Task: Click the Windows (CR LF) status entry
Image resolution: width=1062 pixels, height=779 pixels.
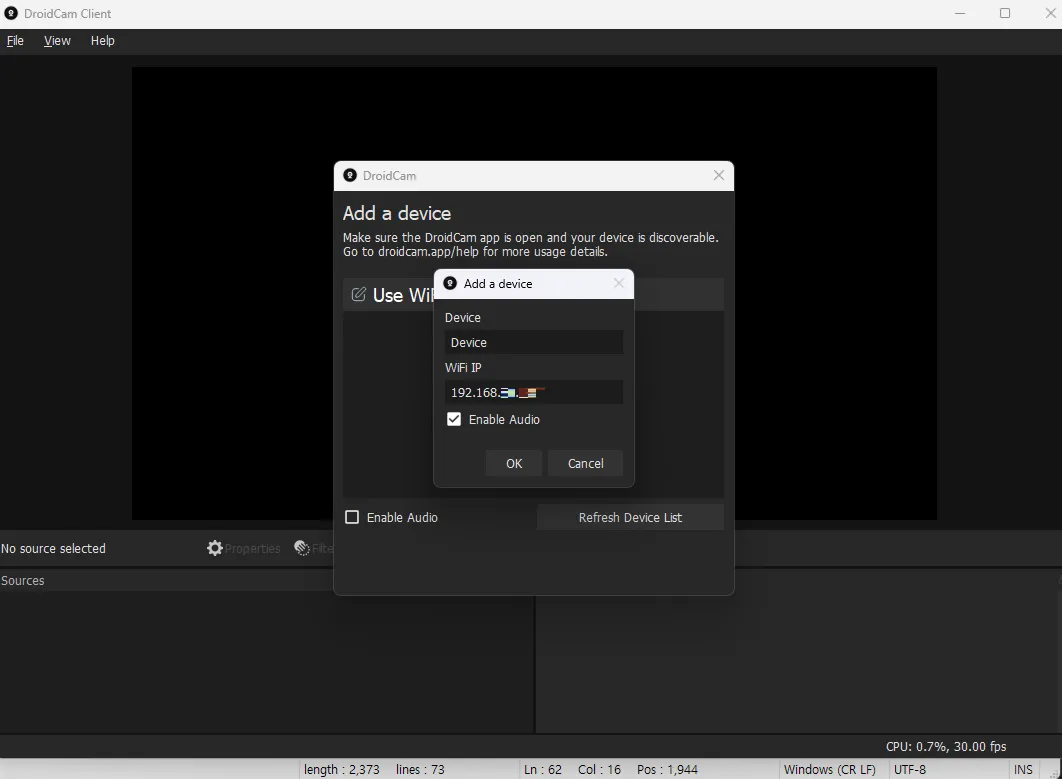Action: (x=830, y=770)
